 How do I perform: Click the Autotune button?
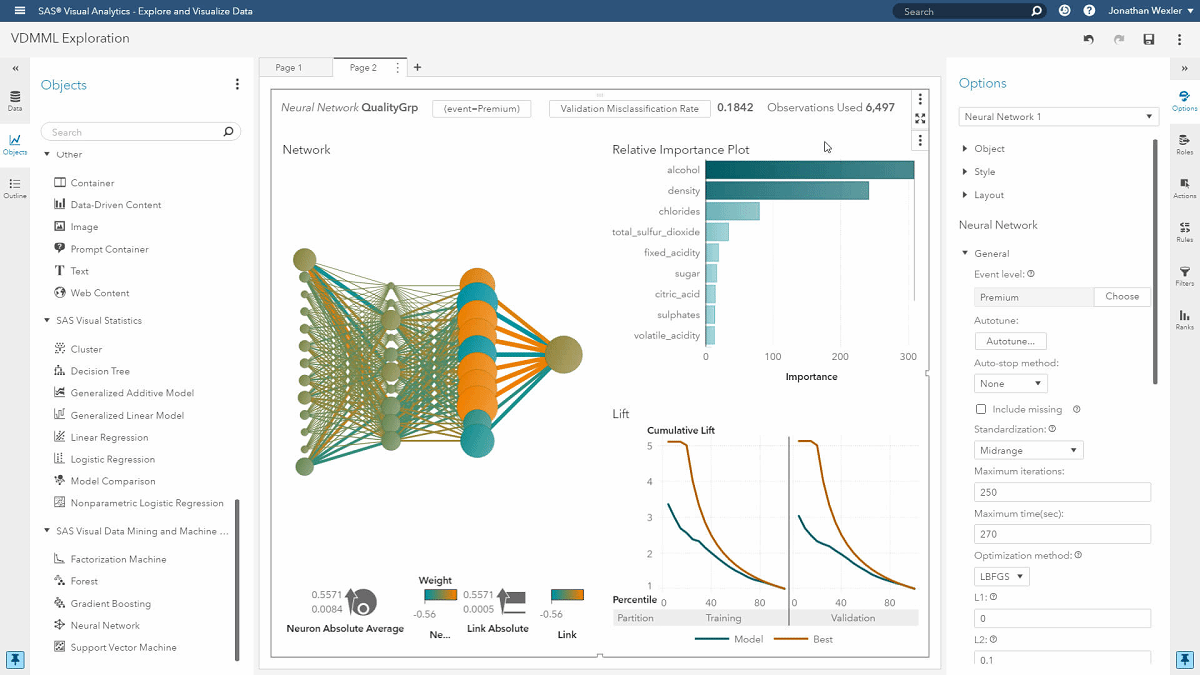1010,340
